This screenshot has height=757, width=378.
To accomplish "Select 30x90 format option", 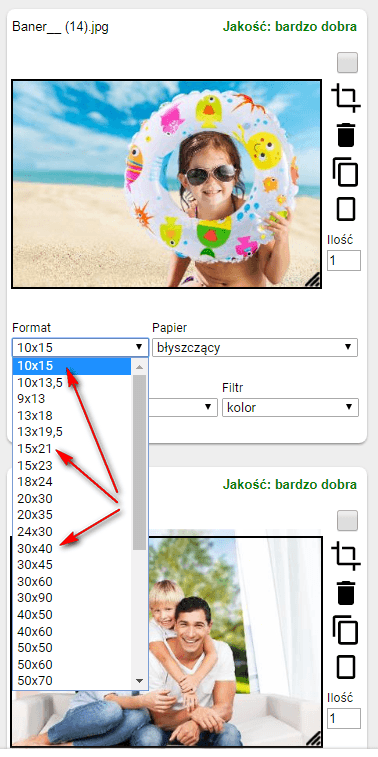I will 72,598.
